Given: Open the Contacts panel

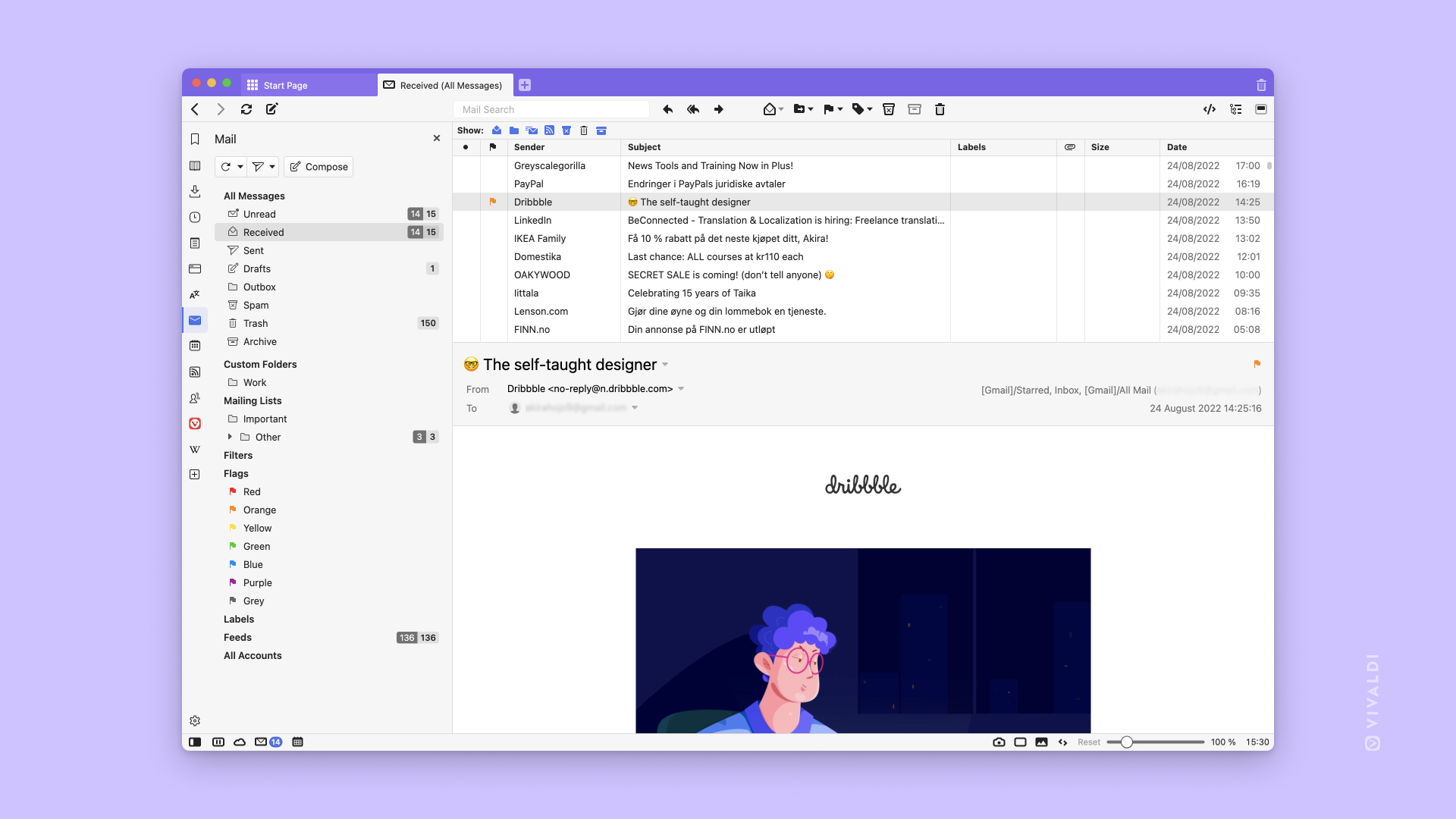Looking at the screenshot, I should (195, 397).
